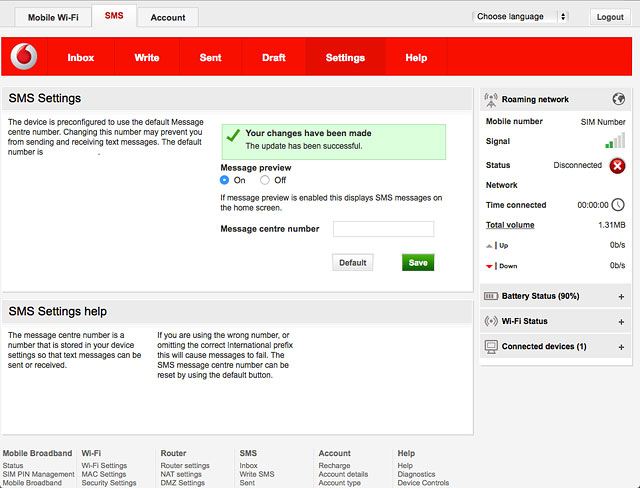
Task: Click the Connected devices monitor icon
Action: click(490, 346)
